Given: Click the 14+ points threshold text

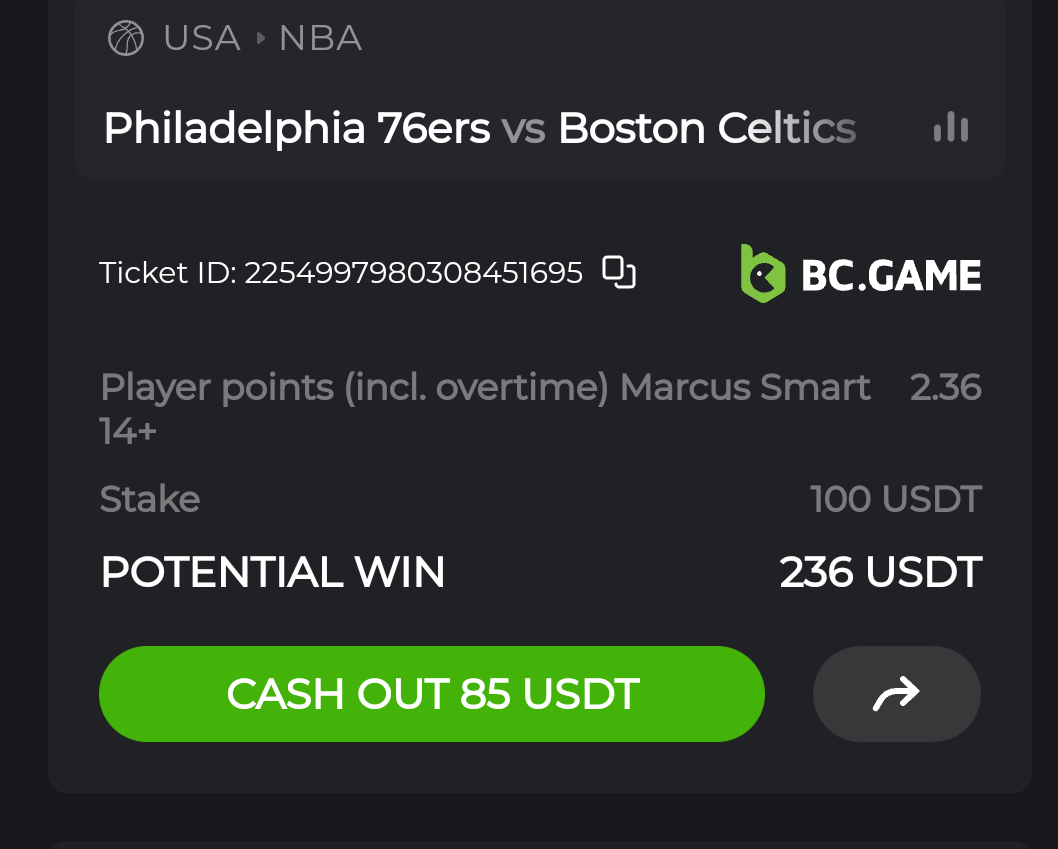Looking at the screenshot, I should click(x=128, y=430).
